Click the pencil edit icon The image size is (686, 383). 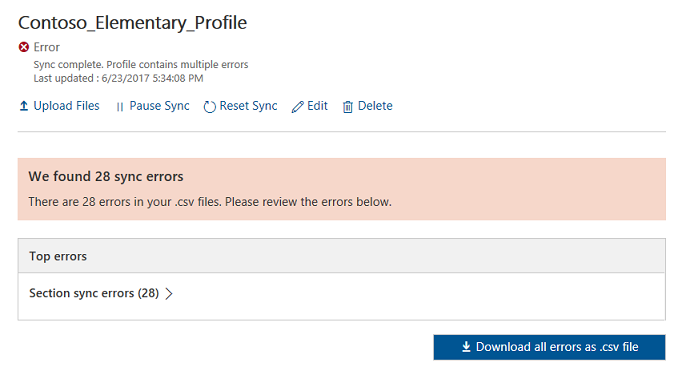[298, 107]
